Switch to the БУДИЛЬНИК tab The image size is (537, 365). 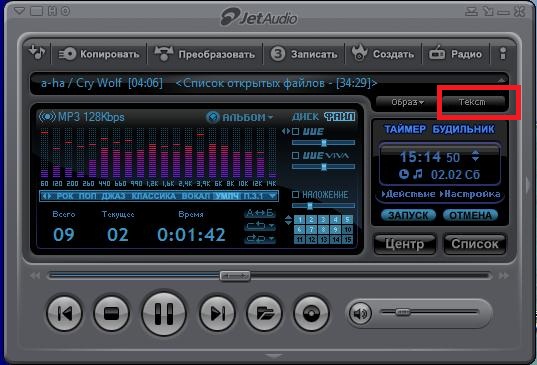pyautogui.click(x=463, y=129)
